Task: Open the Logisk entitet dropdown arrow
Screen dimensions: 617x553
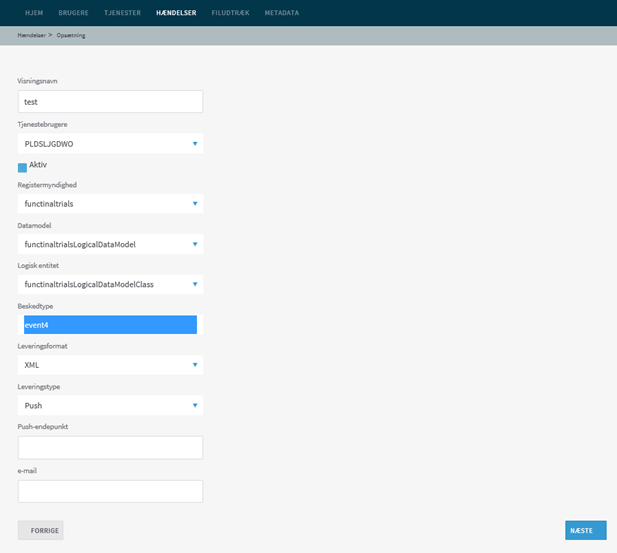Action: (x=195, y=284)
